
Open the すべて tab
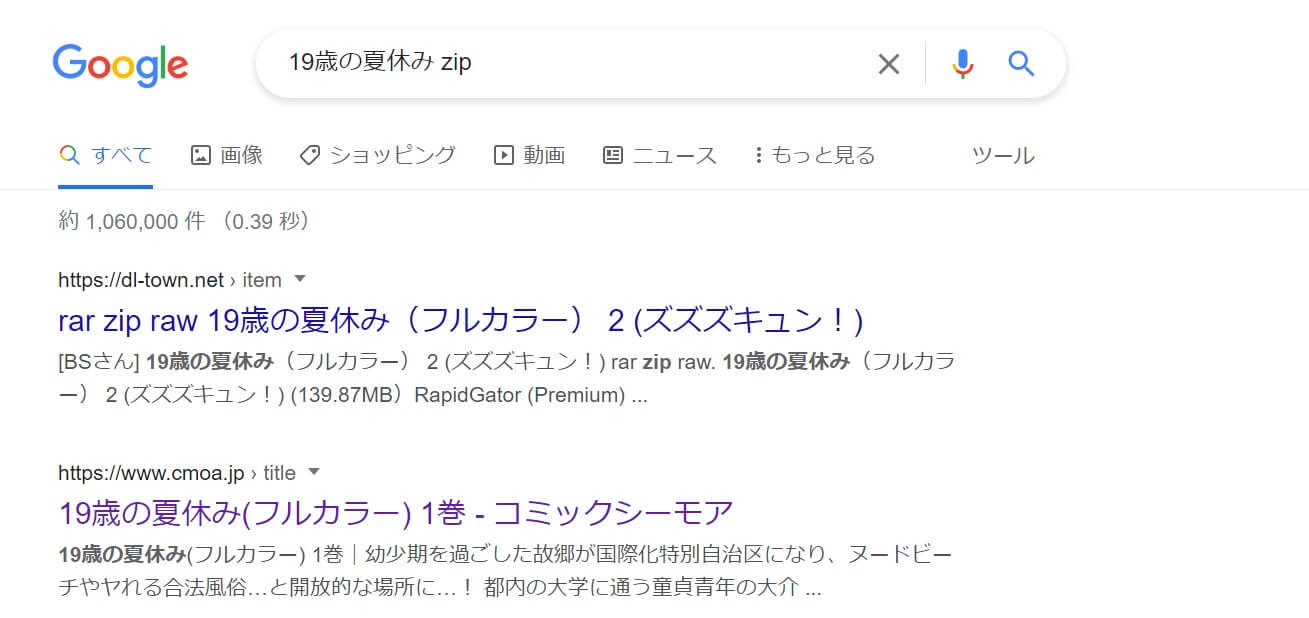[106, 155]
